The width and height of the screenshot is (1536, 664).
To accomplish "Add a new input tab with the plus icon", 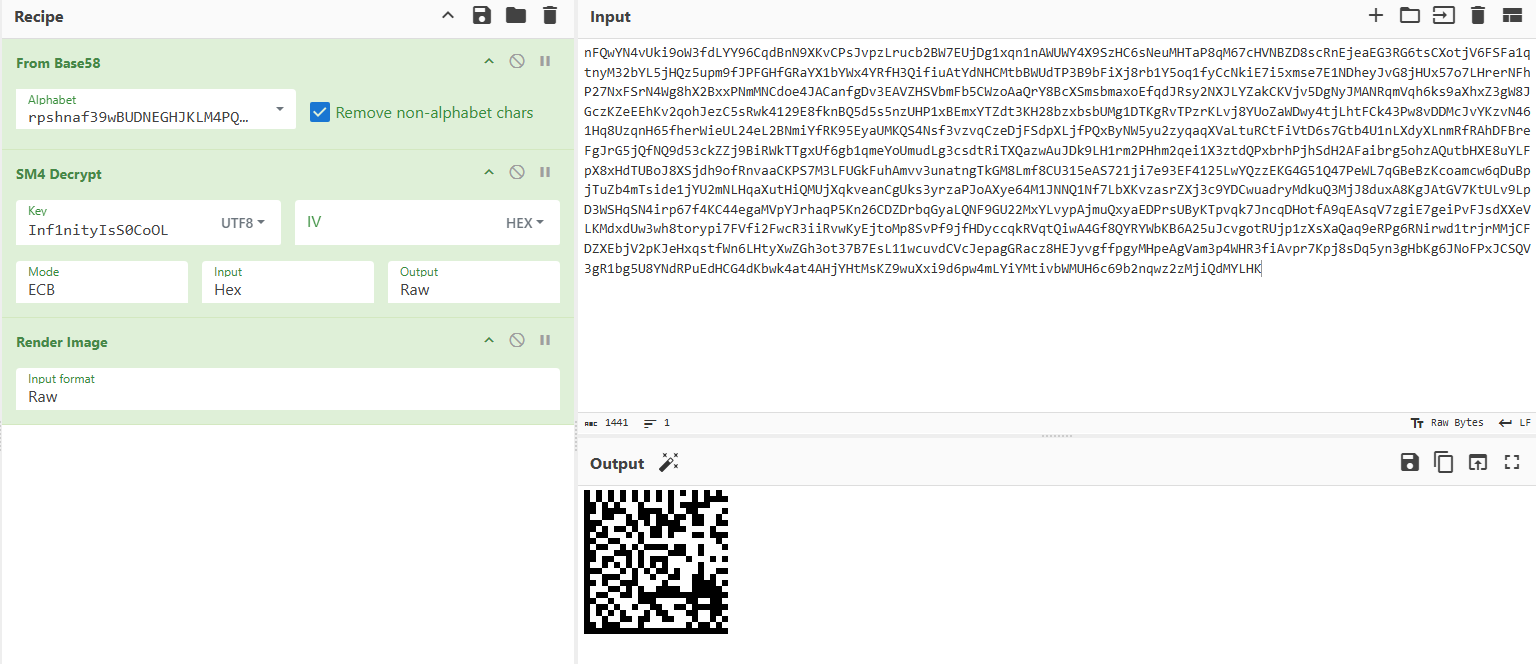I will [x=1376, y=15].
